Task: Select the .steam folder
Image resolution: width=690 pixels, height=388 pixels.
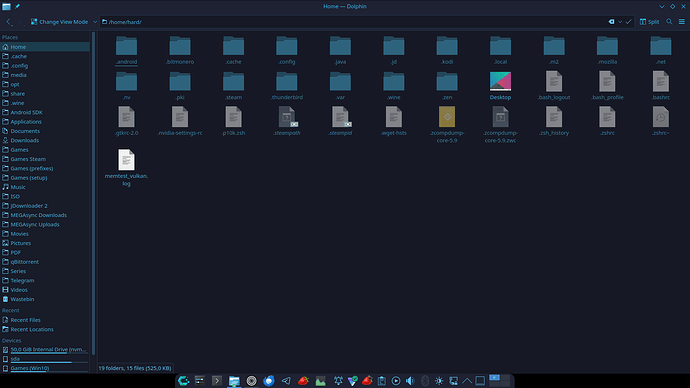Action: [x=233, y=86]
